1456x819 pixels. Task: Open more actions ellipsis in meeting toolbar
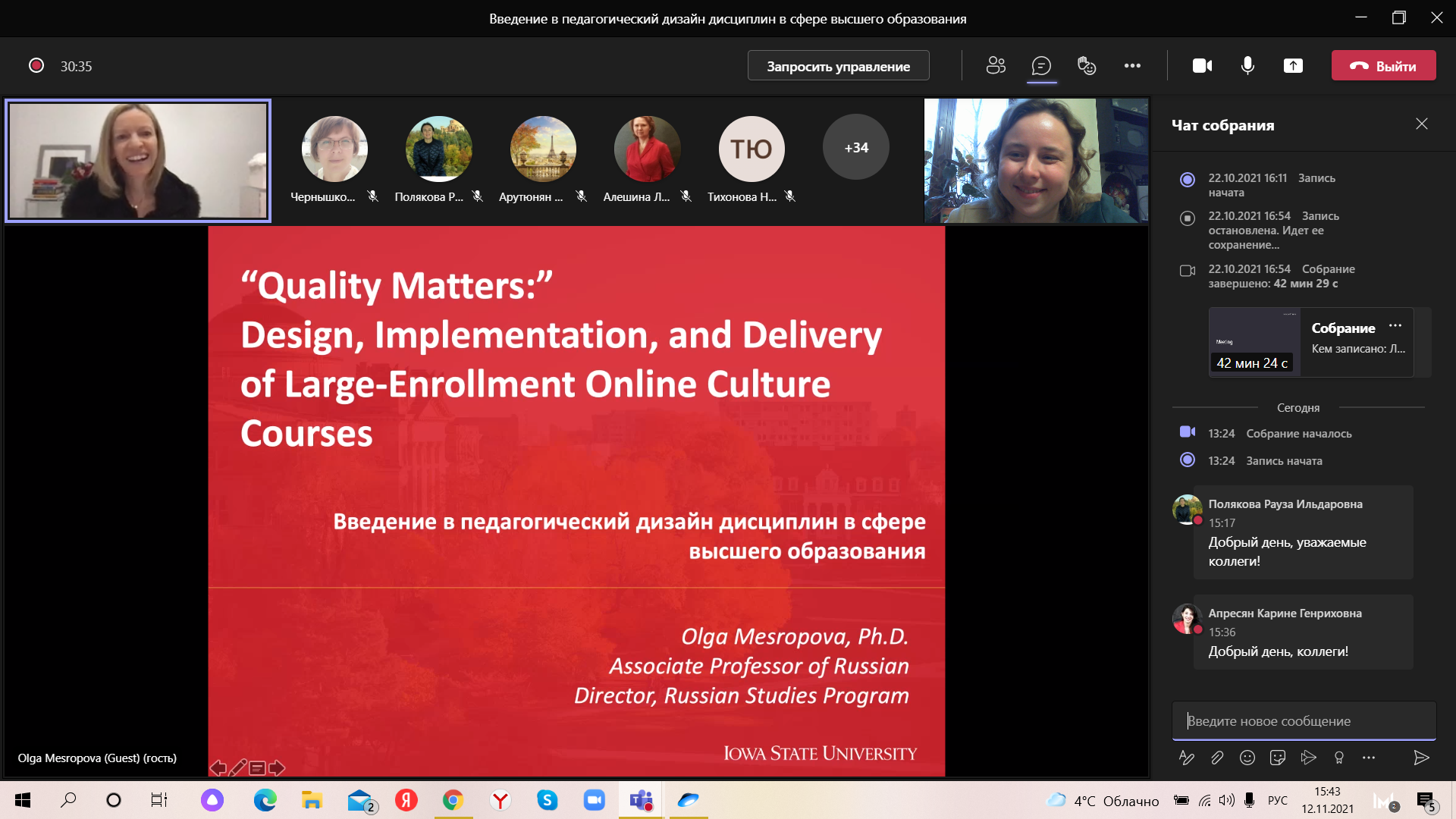click(x=1132, y=66)
